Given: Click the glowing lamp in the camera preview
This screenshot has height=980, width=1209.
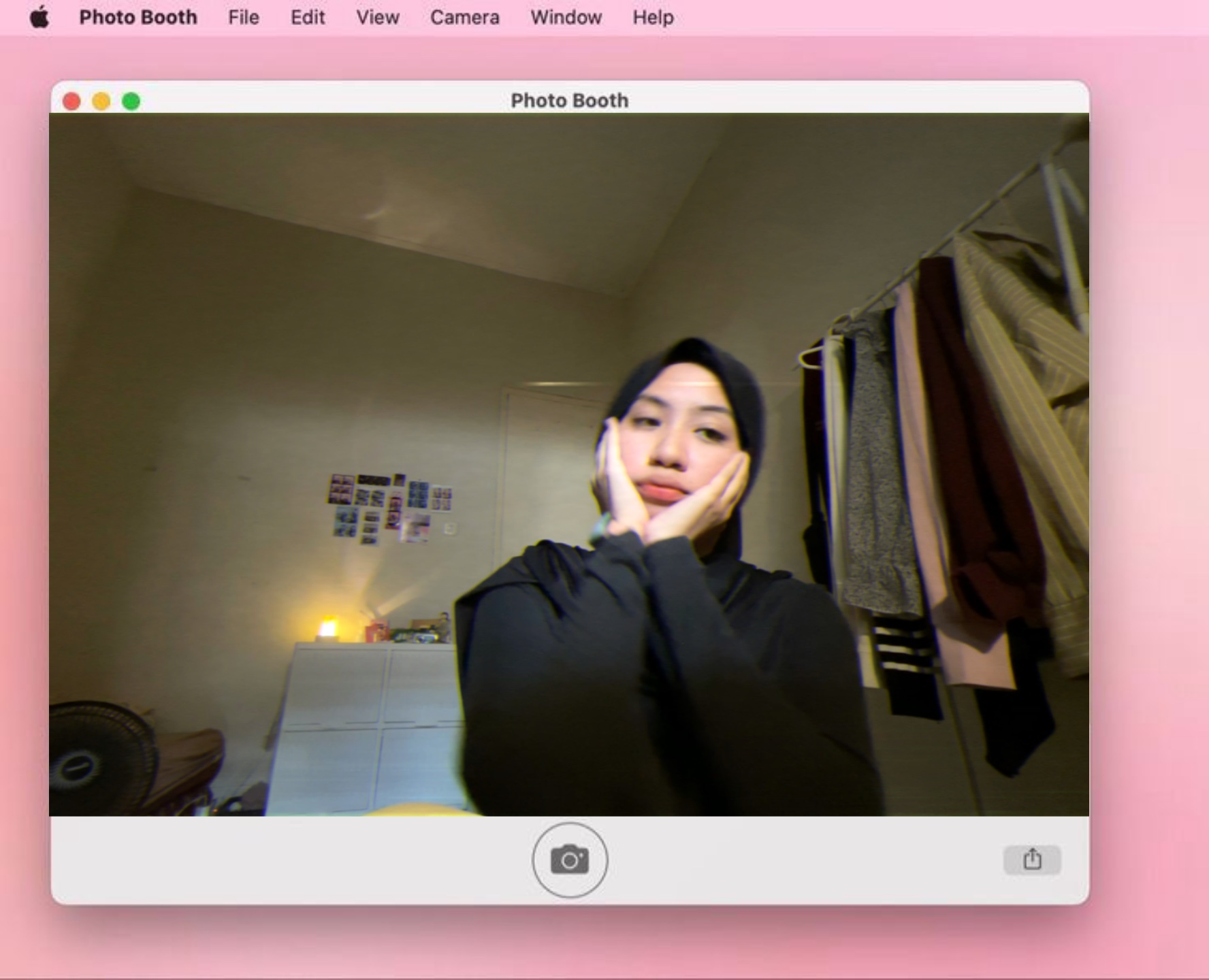Looking at the screenshot, I should pos(327,627).
